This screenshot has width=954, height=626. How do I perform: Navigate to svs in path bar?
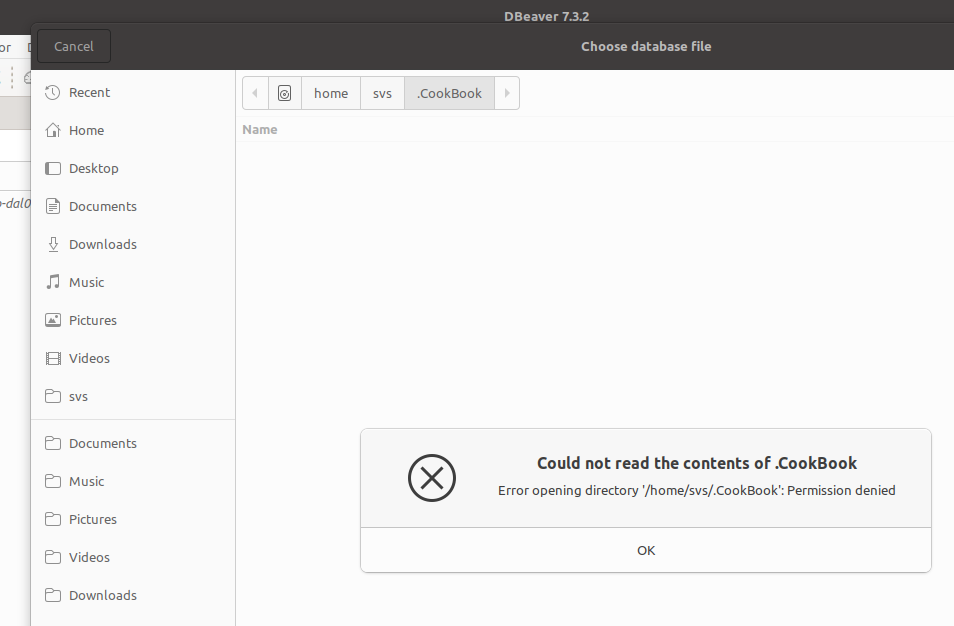coord(382,93)
